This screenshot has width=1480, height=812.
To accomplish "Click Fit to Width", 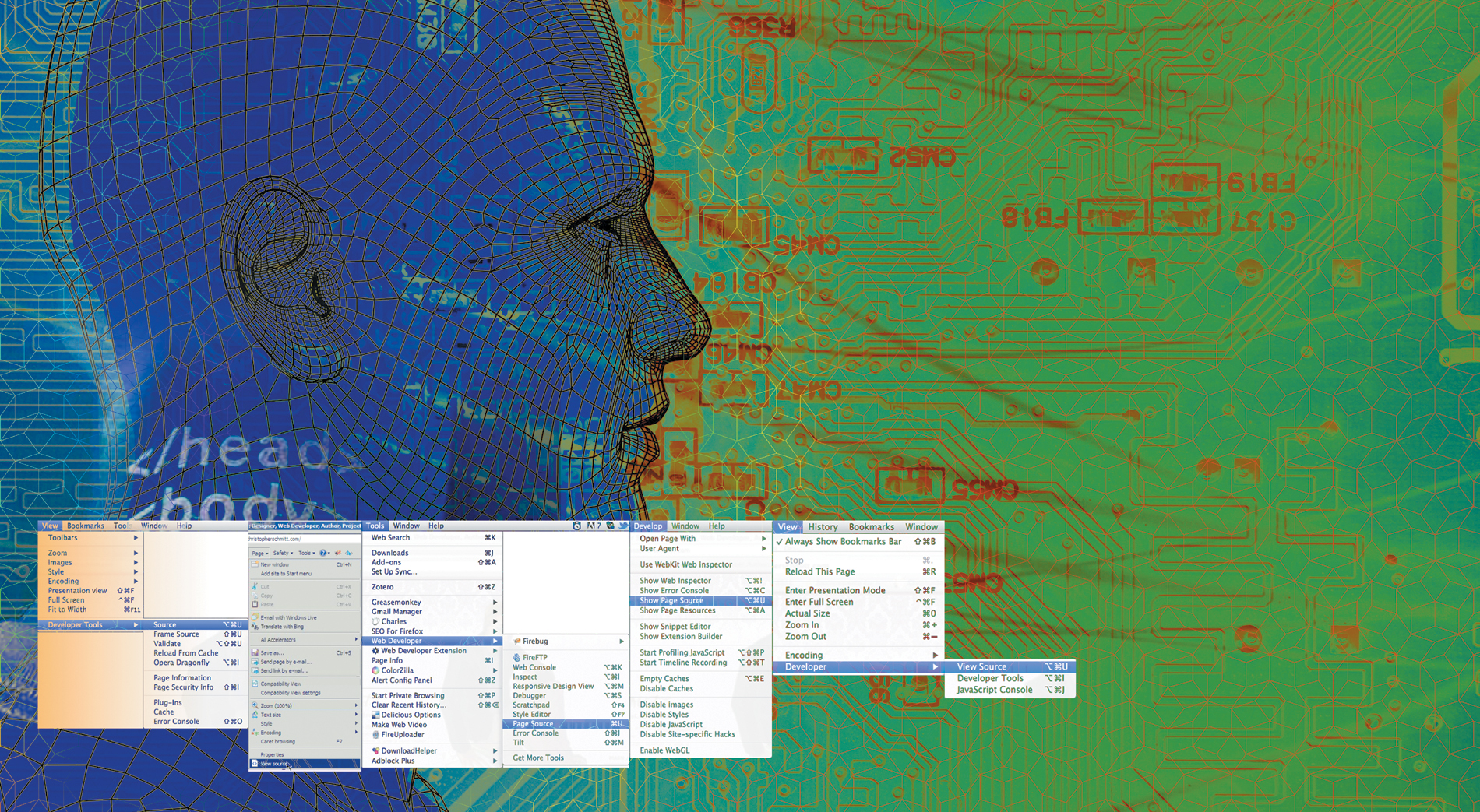I will (x=67, y=610).
